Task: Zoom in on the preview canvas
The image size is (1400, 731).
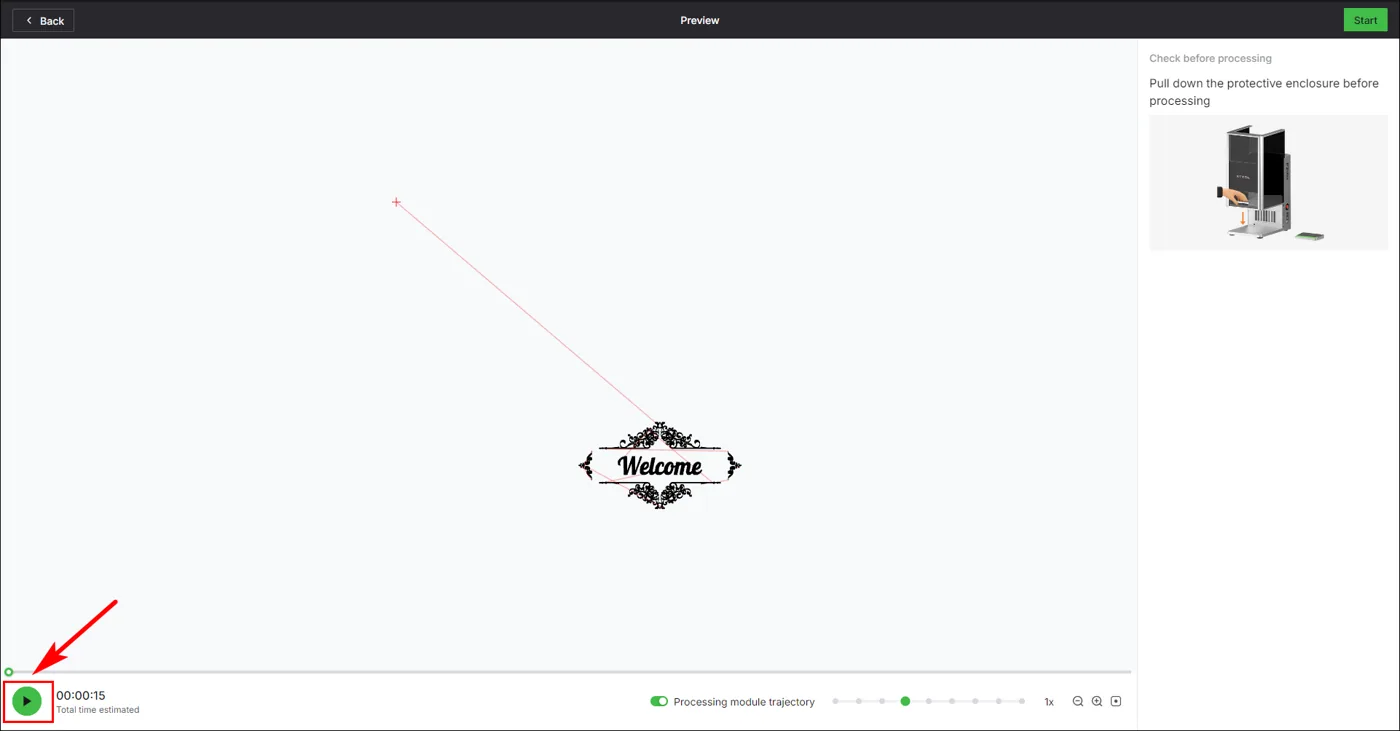Action: coord(1097,701)
